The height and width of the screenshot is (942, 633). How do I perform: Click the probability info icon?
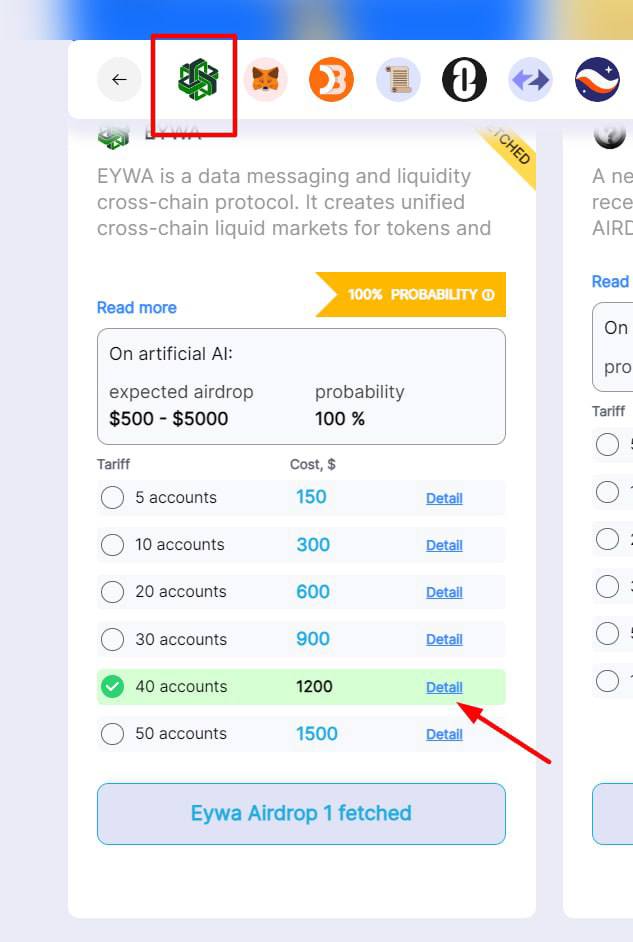coord(488,294)
